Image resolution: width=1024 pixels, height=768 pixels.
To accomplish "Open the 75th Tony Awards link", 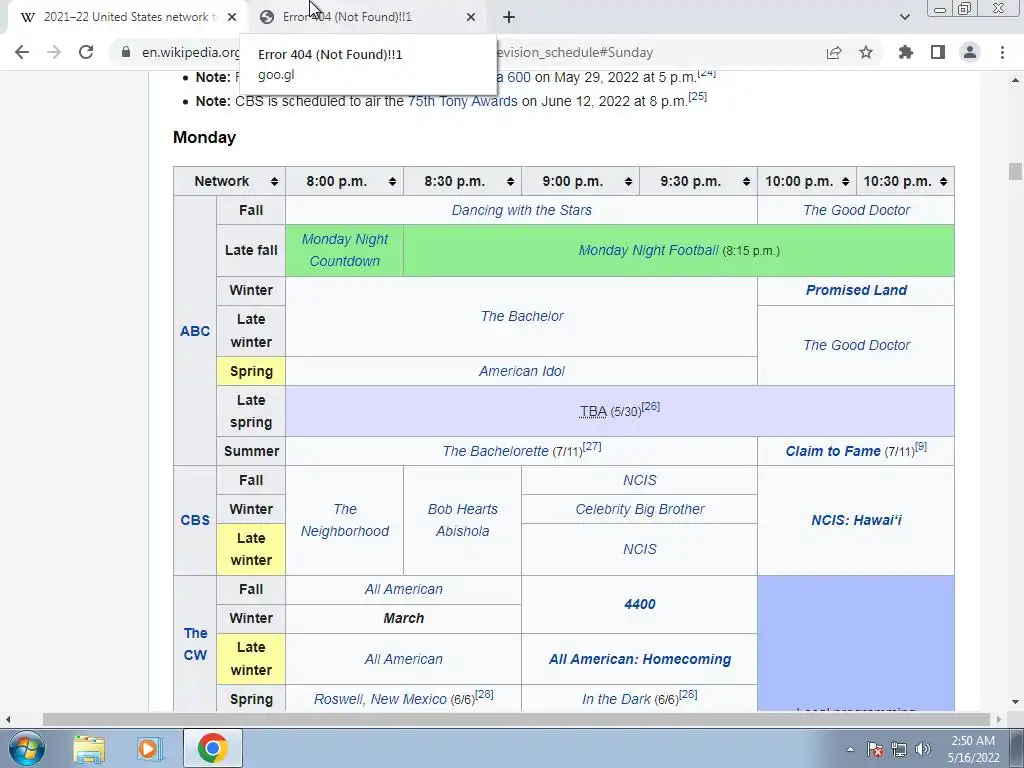I will pos(462,101).
